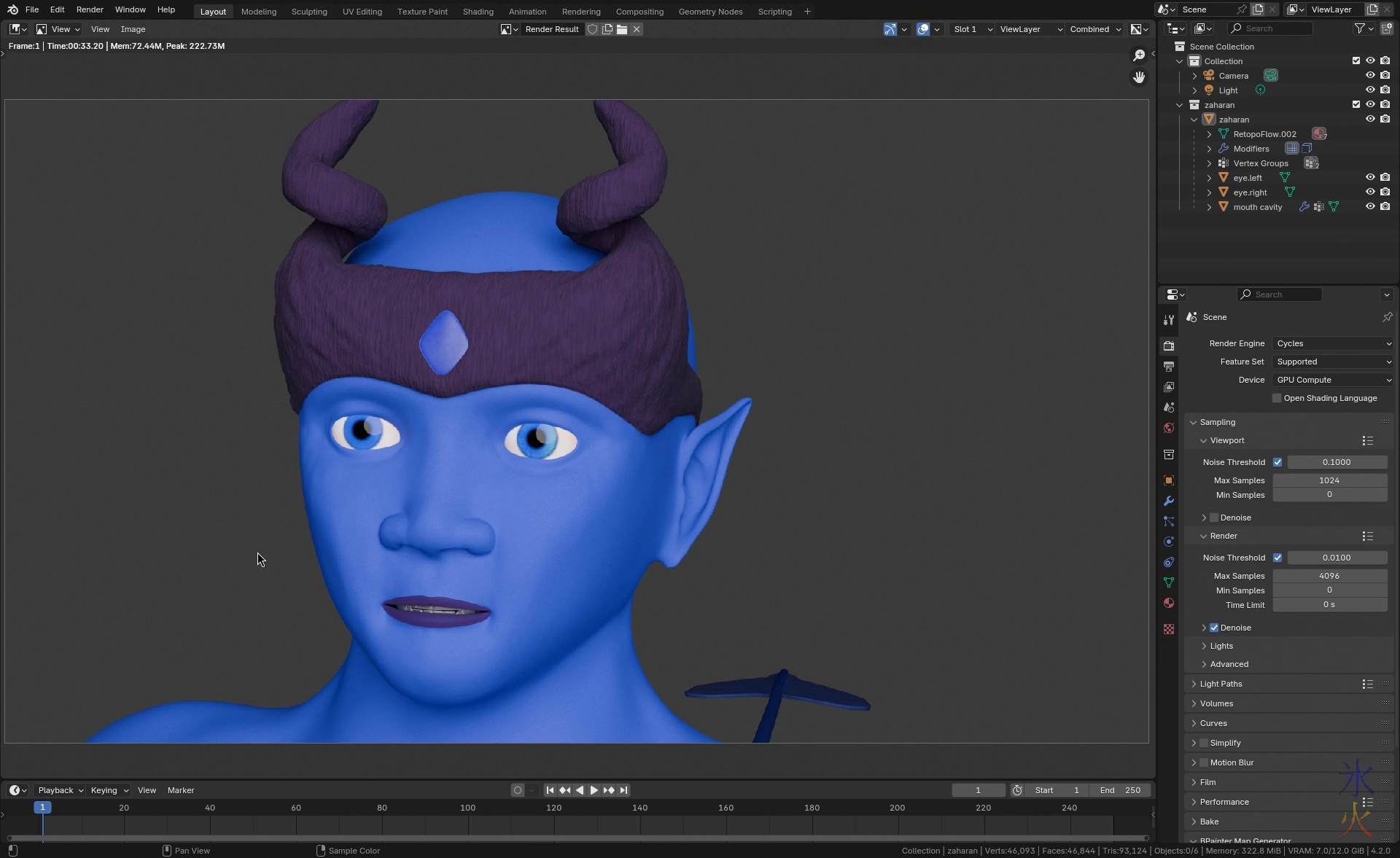Image resolution: width=1400 pixels, height=858 pixels.
Task: Open the Modifier properties wrench icon
Action: [x=1169, y=502]
